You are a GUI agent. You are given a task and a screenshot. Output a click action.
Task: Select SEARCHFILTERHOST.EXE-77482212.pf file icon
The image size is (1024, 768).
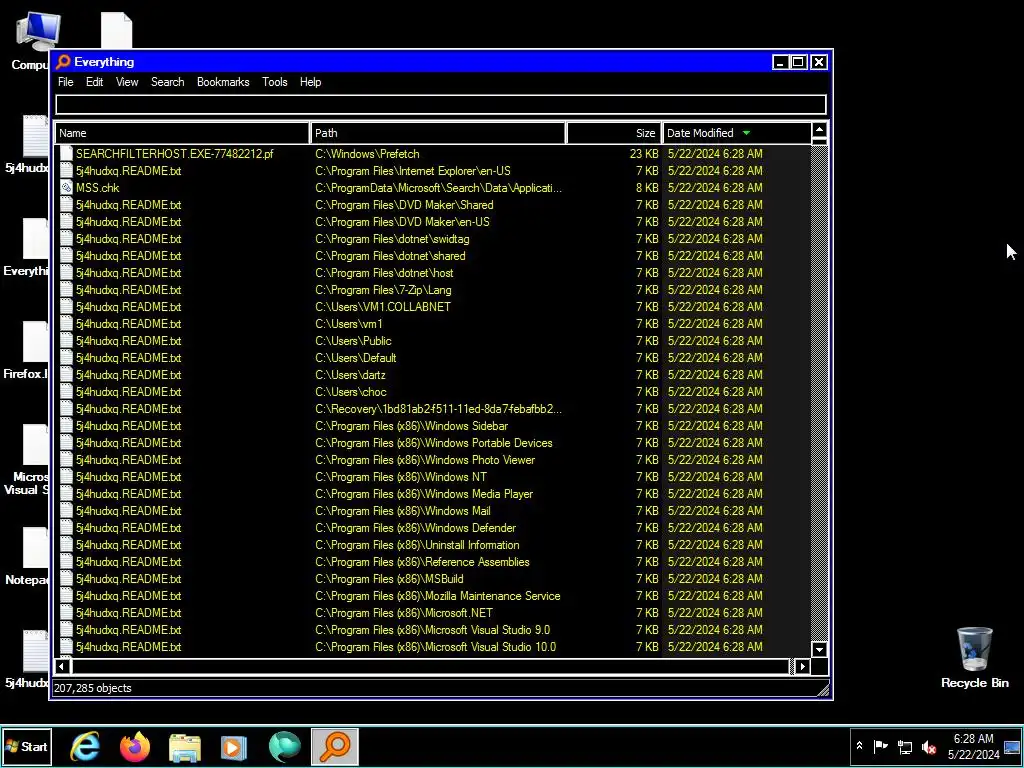[66, 153]
